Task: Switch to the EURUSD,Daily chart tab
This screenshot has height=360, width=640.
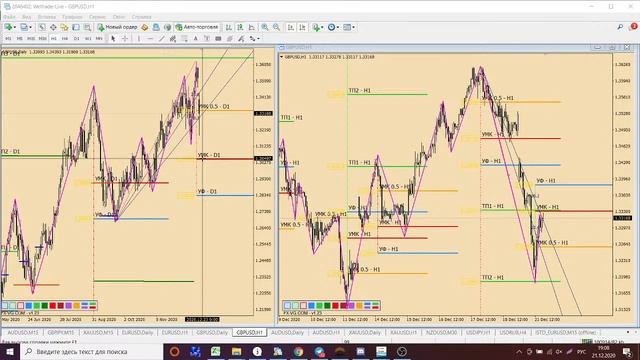Action: [x=137, y=333]
